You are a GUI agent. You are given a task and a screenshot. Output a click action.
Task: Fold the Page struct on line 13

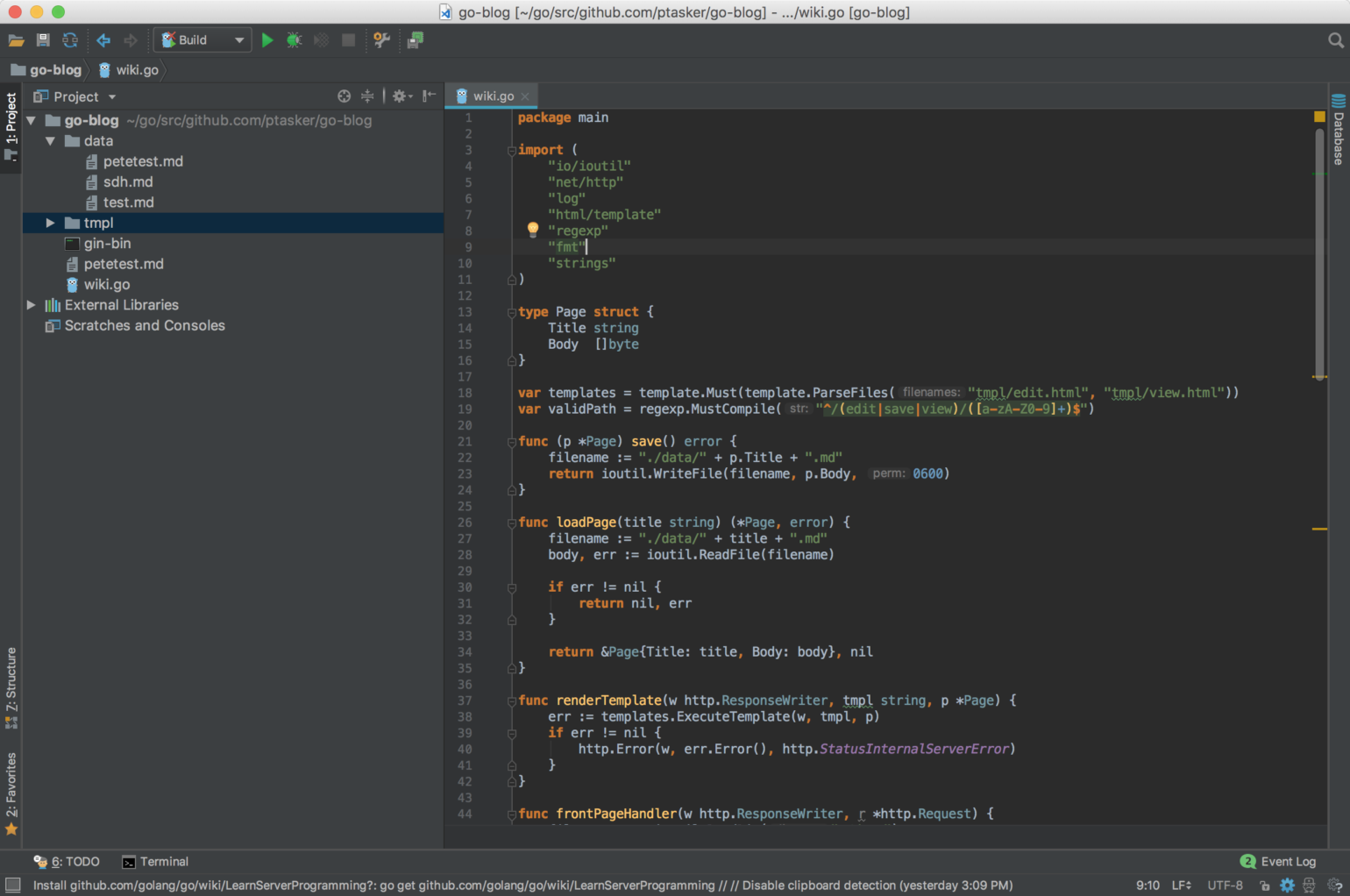(x=512, y=312)
